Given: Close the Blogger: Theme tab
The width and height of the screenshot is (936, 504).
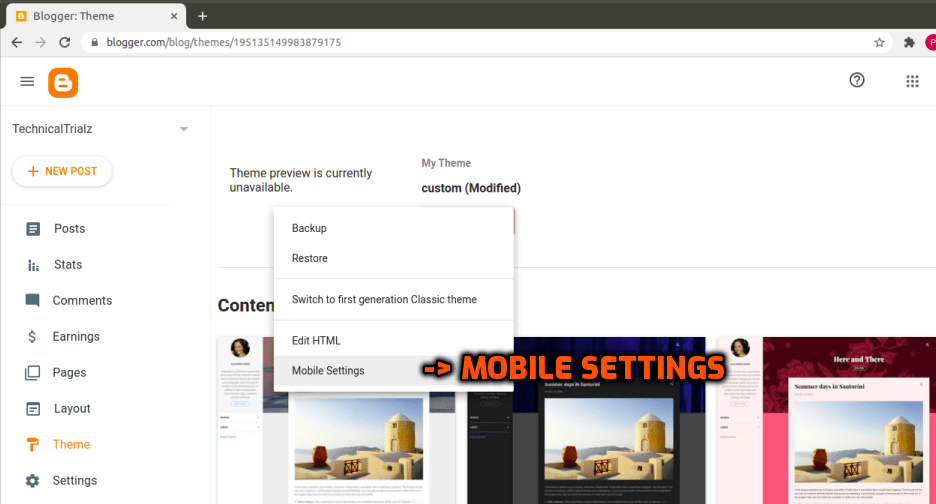Looking at the screenshot, I should click(174, 16).
